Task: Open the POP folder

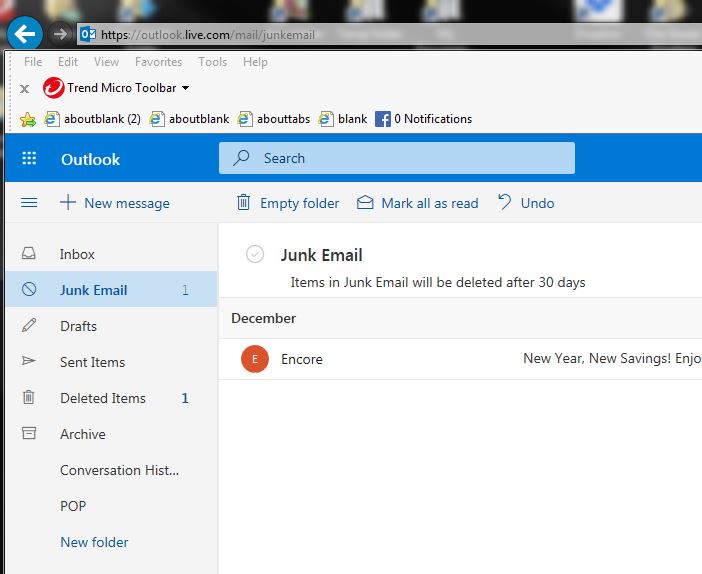Action: point(111,506)
